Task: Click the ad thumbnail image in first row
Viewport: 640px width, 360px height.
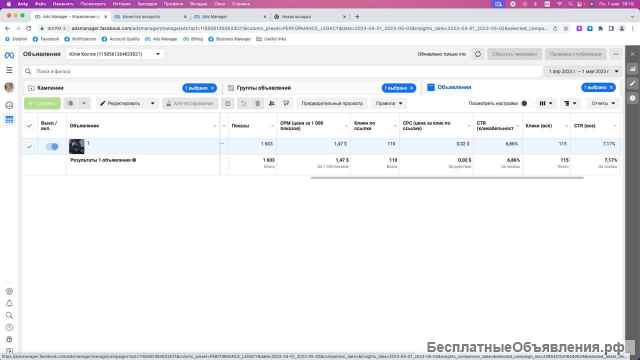Action: [76, 147]
